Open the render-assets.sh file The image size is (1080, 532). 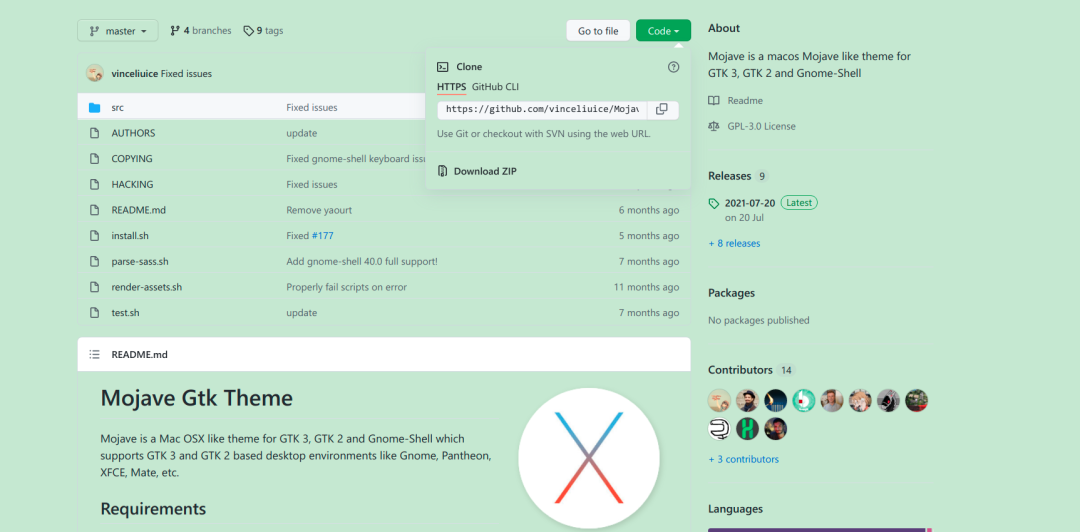click(x=147, y=287)
